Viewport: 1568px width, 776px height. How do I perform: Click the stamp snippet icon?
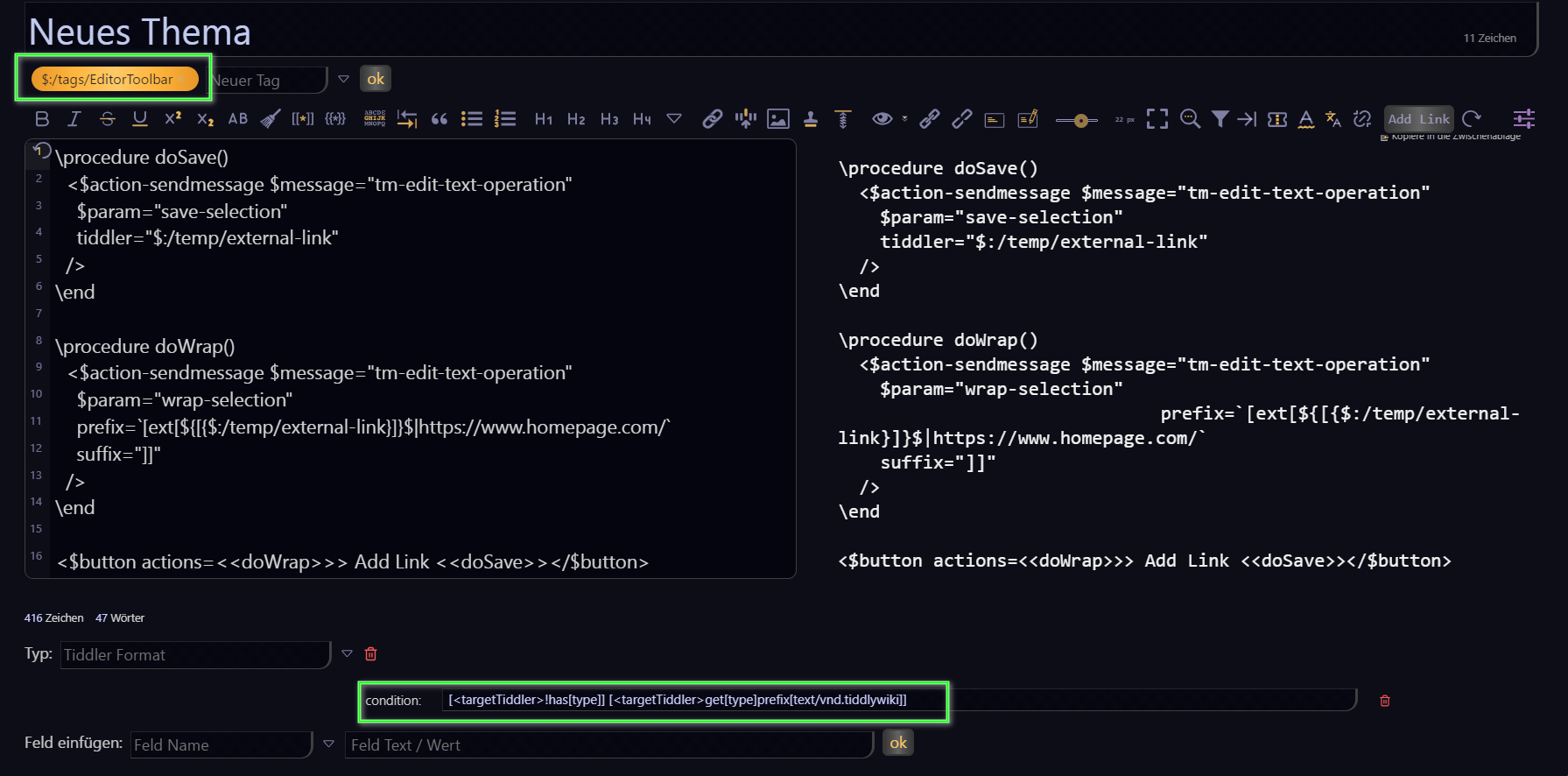(x=811, y=119)
